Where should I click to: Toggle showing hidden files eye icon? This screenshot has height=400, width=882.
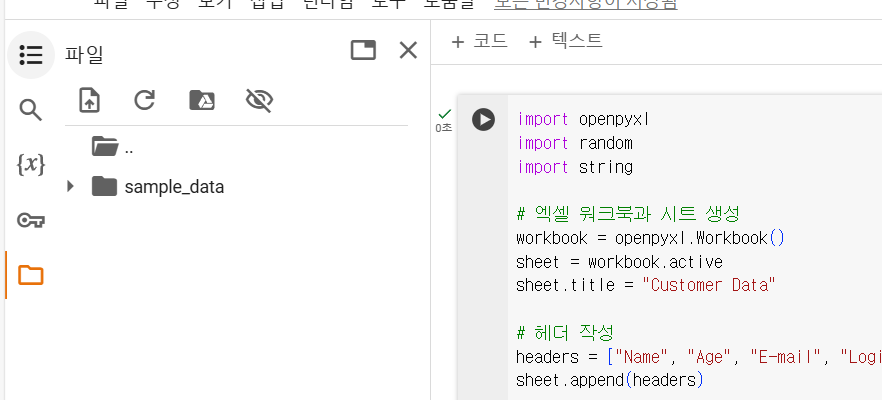coord(259,101)
